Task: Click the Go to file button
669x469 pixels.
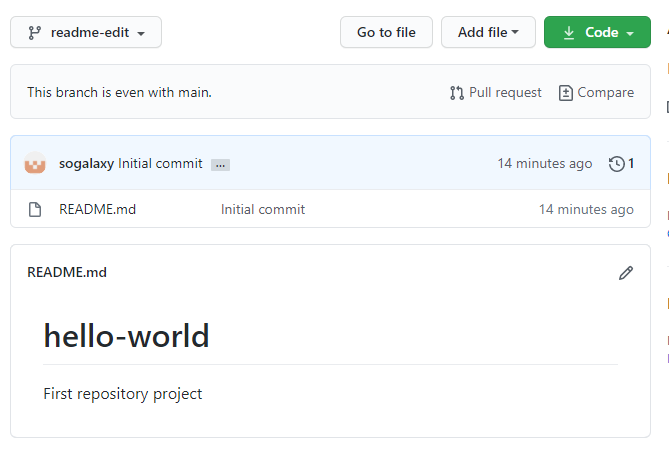Action: click(386, 32)
